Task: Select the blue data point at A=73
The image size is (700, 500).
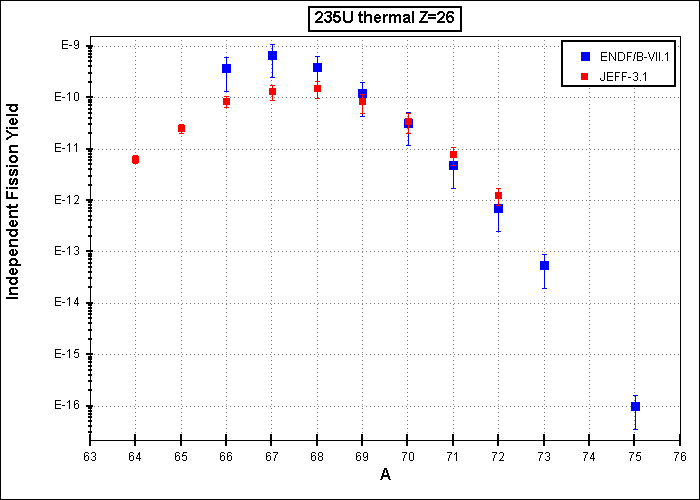Action: pyautogui.click(x=544, y=265)
